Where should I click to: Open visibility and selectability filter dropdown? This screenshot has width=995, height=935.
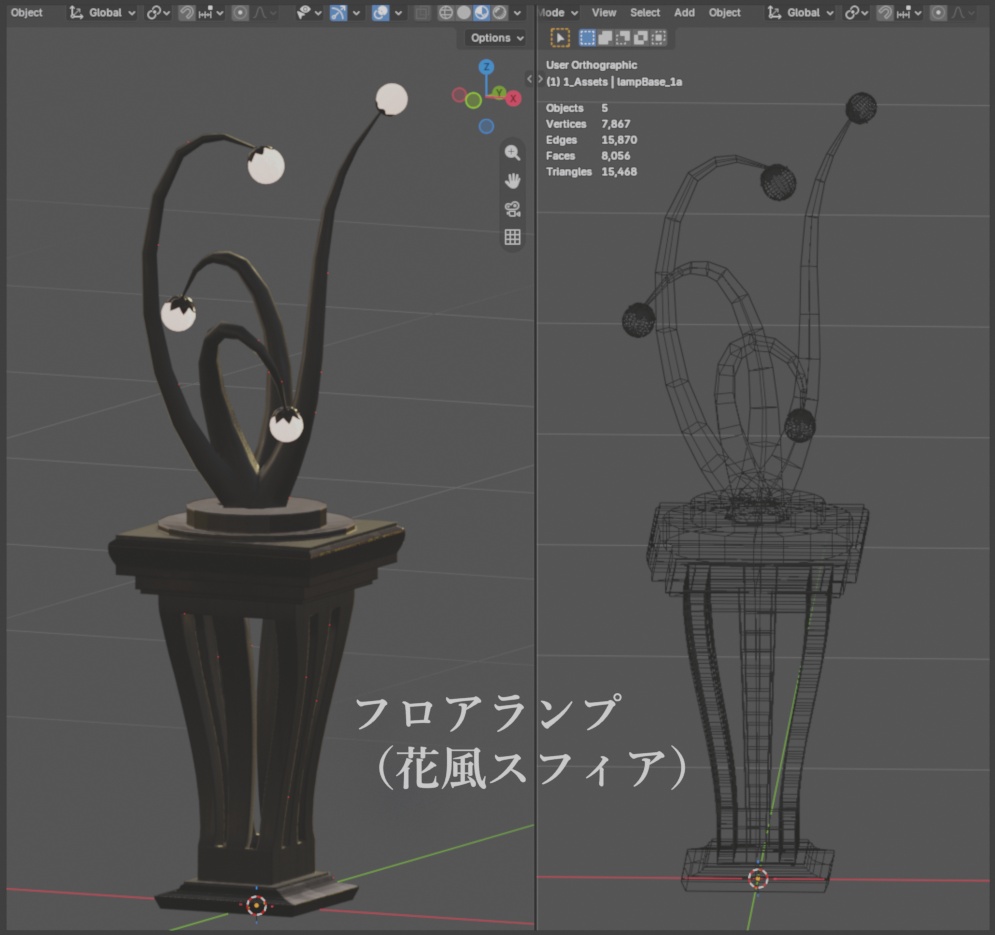[x=309, y=13]
